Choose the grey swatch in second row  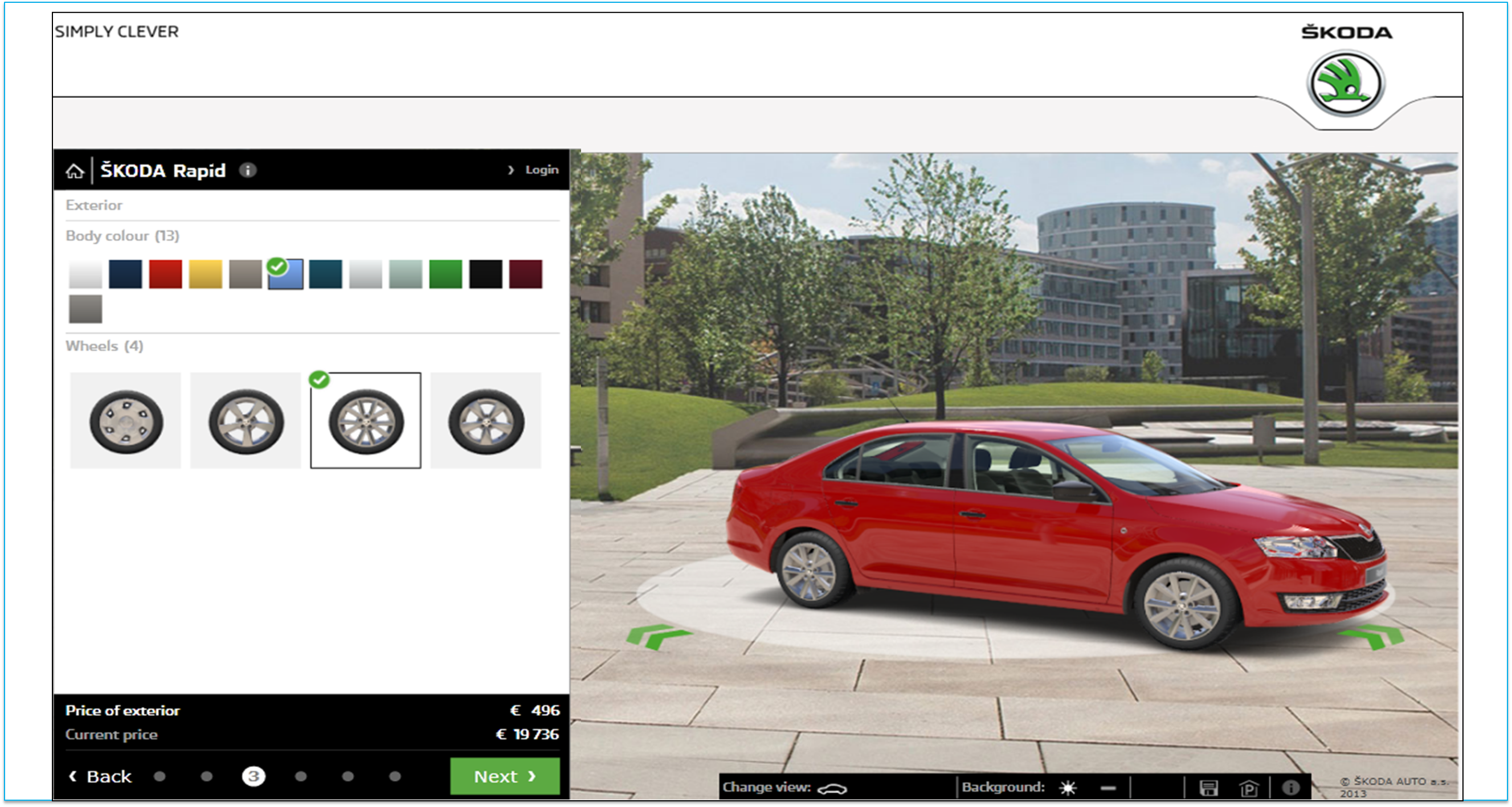point(85,309)
